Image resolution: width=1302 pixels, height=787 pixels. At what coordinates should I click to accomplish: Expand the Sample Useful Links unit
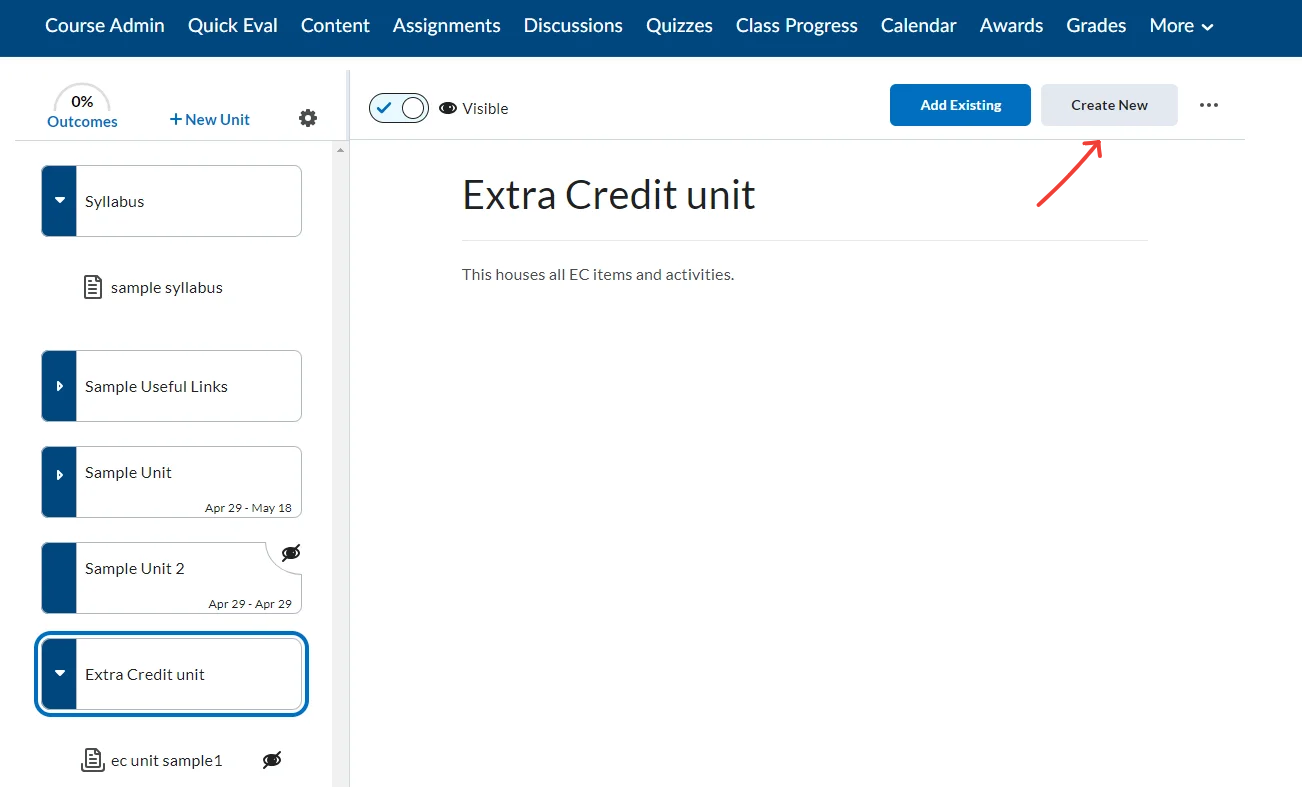point(60,385)
